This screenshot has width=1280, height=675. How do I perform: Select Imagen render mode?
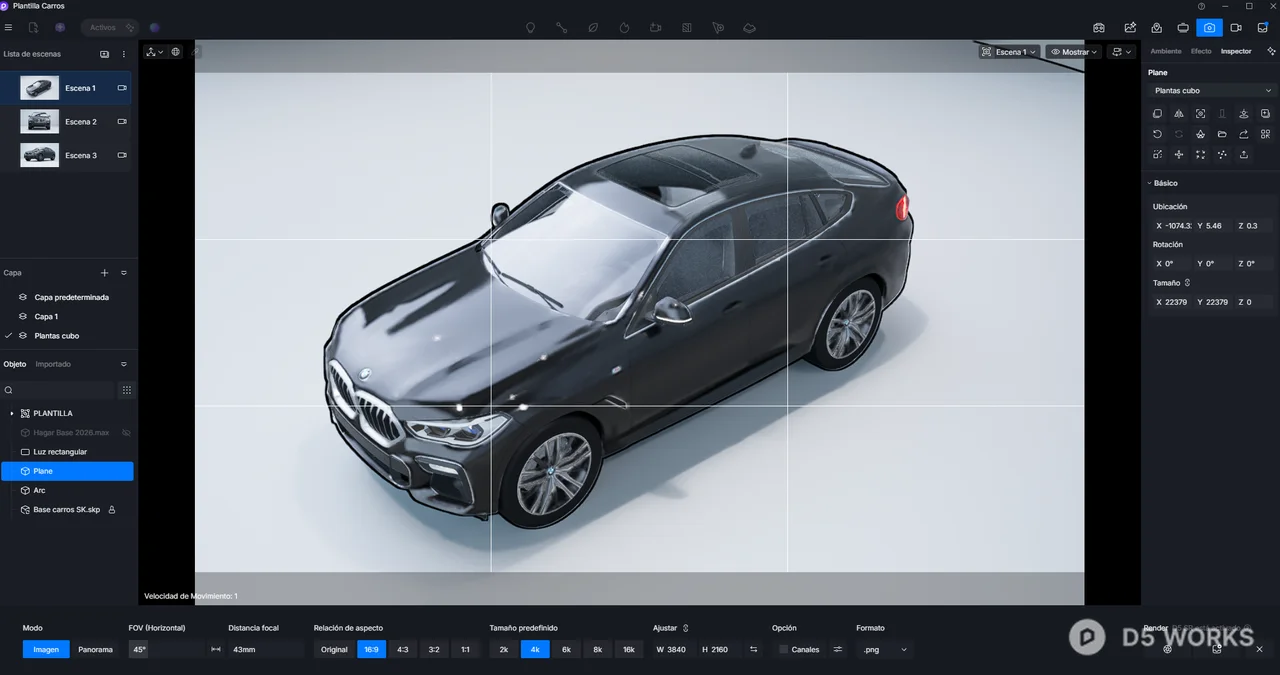click(46, 649)
